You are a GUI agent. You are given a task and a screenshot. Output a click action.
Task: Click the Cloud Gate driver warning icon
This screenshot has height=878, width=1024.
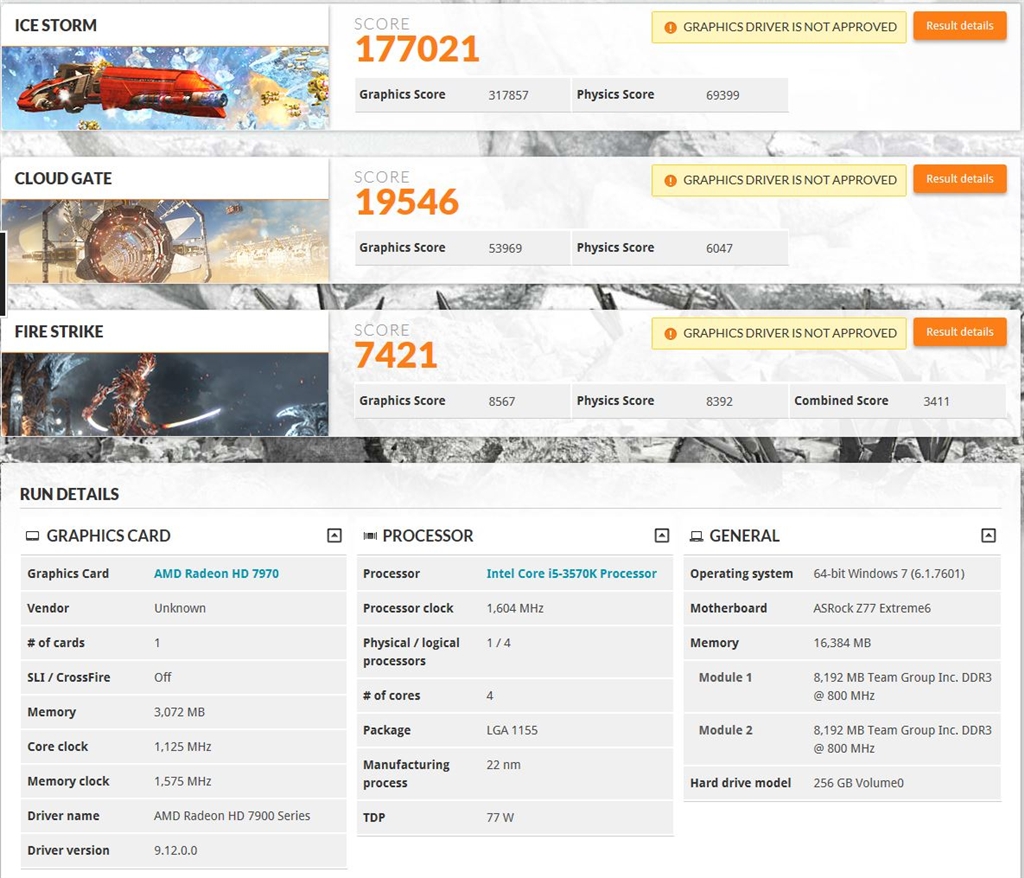tap(670, 180)
